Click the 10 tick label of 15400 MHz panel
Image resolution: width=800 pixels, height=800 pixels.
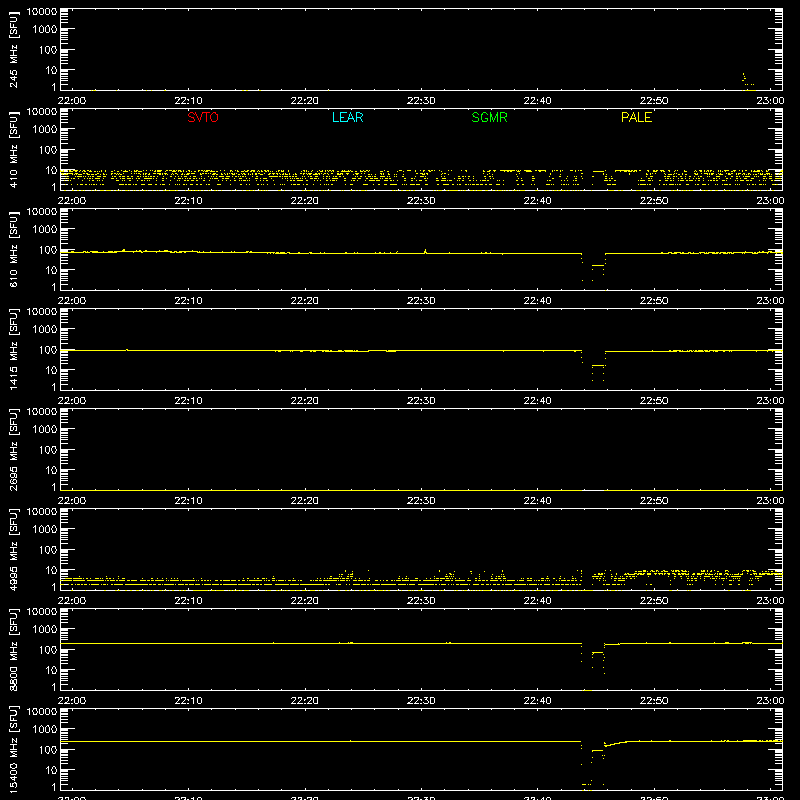point(51,770)
